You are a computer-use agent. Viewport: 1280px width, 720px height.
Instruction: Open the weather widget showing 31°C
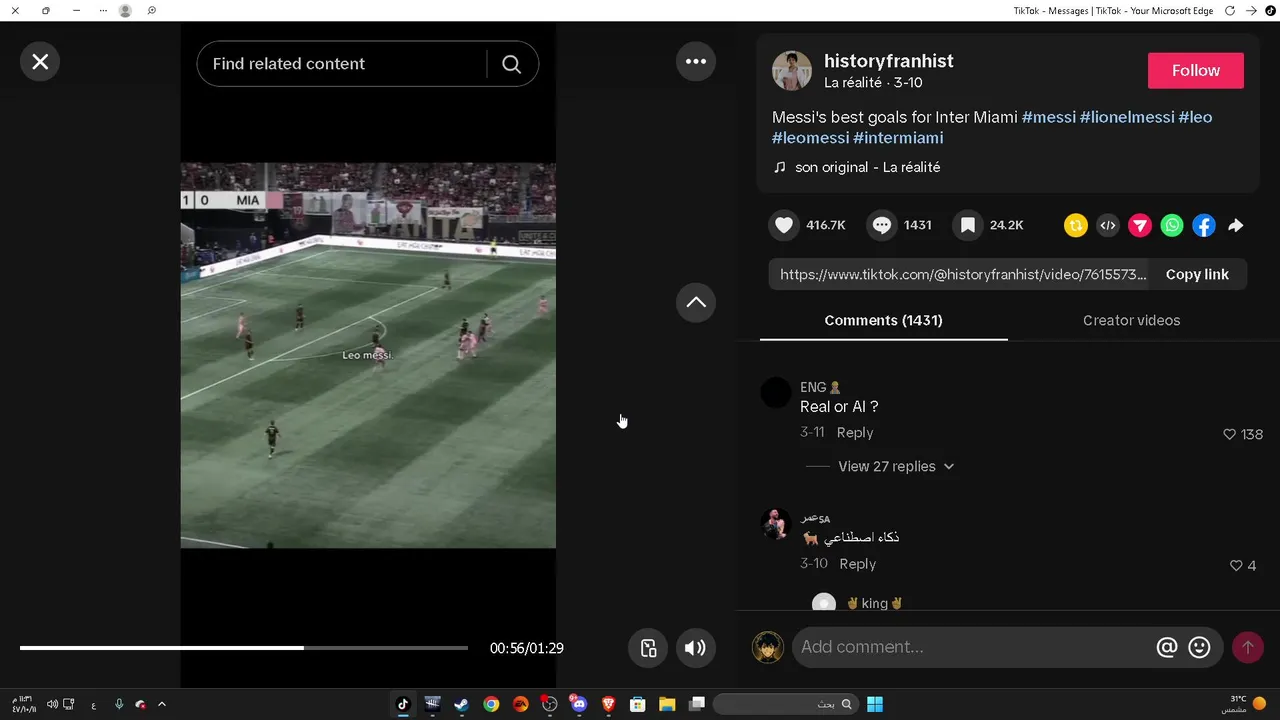[x=1243, y=704]
